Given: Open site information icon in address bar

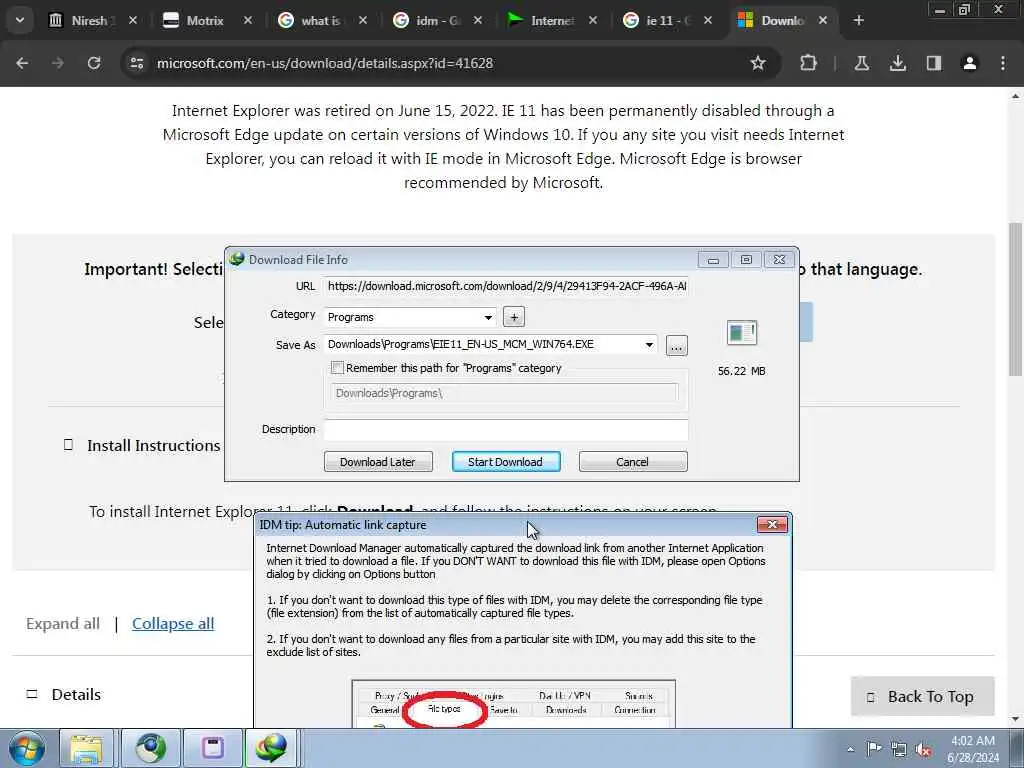Looking at the screenshot, I should (x=136, y=63).
